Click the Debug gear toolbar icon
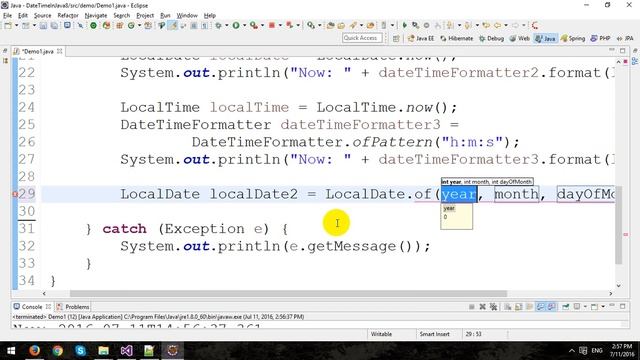This screenshot has height=360, width=640. tap(219, 25)
